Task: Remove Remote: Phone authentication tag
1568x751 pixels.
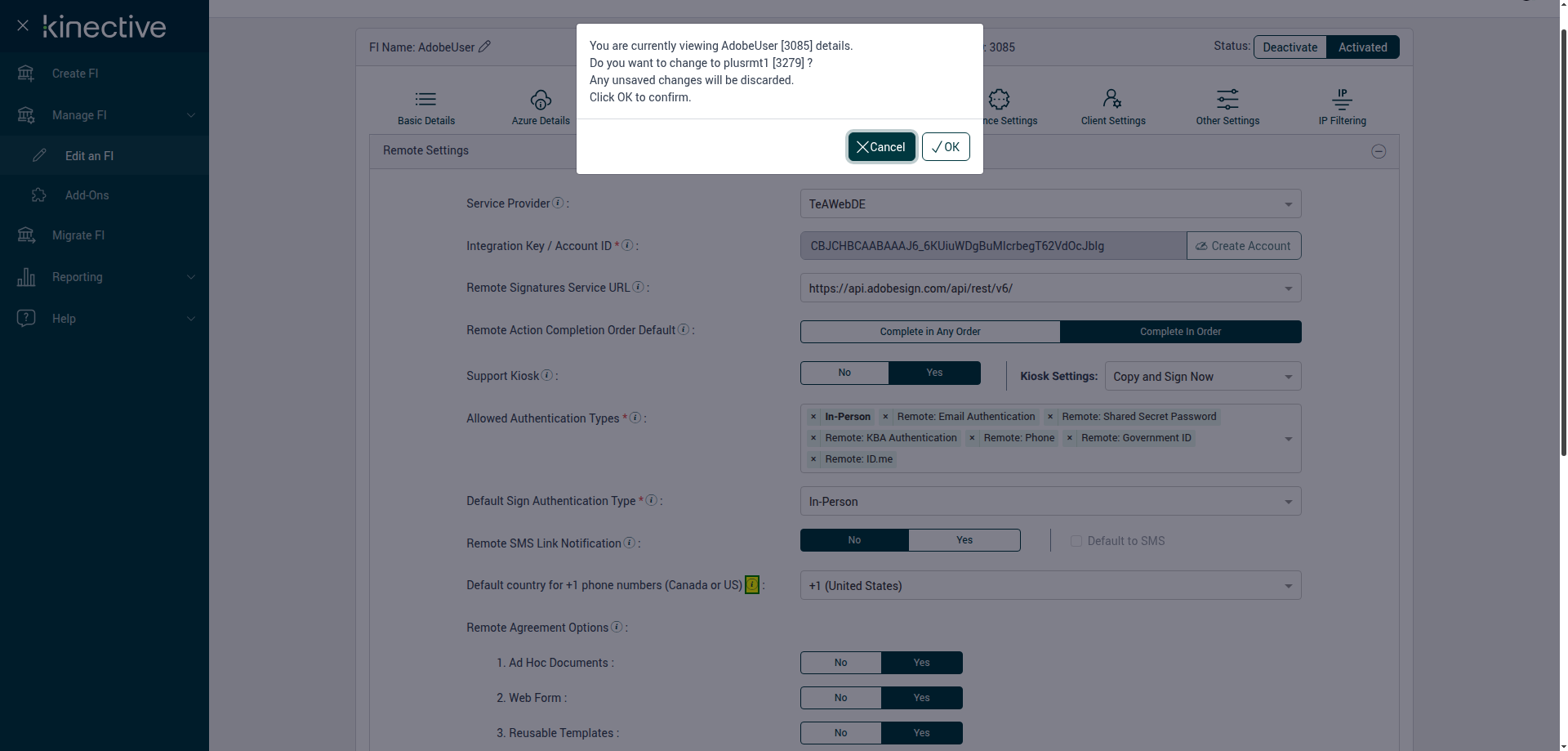Action: click(972, 438)
